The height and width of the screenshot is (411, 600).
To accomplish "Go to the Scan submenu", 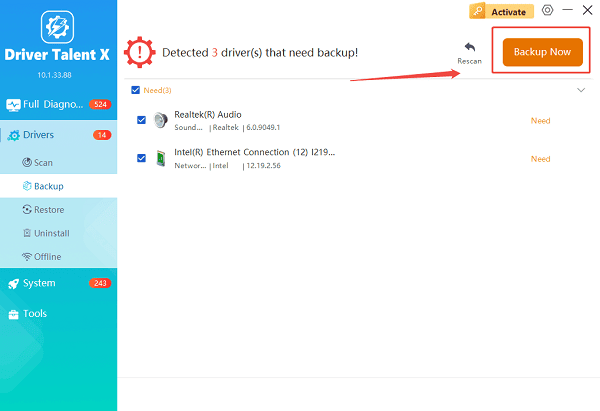I will [59, 162].
